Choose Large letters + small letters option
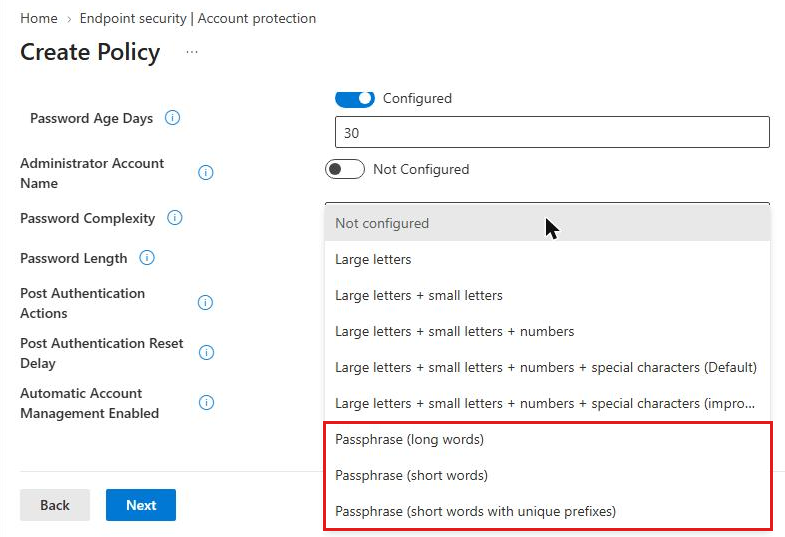 click(547, 295)
